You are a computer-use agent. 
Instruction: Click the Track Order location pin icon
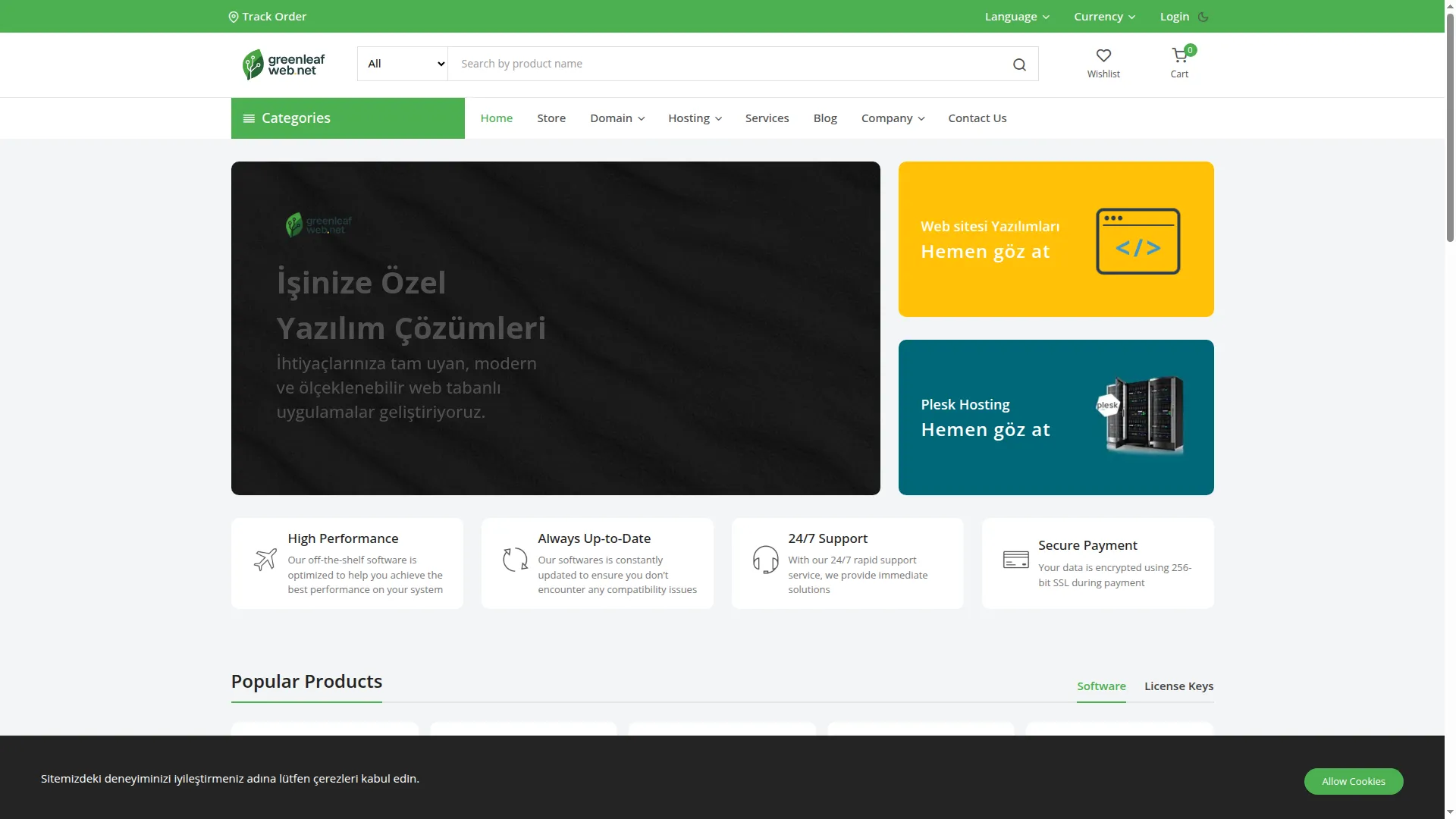point(234,17)
